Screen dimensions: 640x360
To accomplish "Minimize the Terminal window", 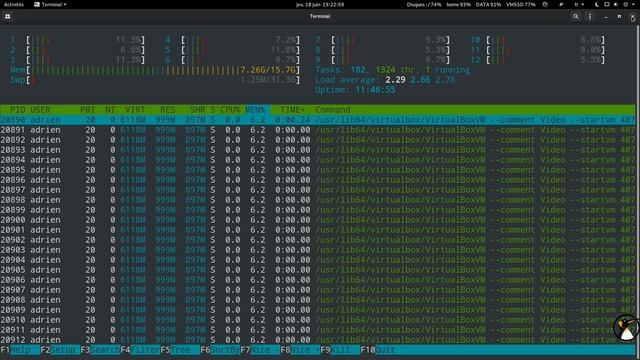I will click(x=606, y=17).
